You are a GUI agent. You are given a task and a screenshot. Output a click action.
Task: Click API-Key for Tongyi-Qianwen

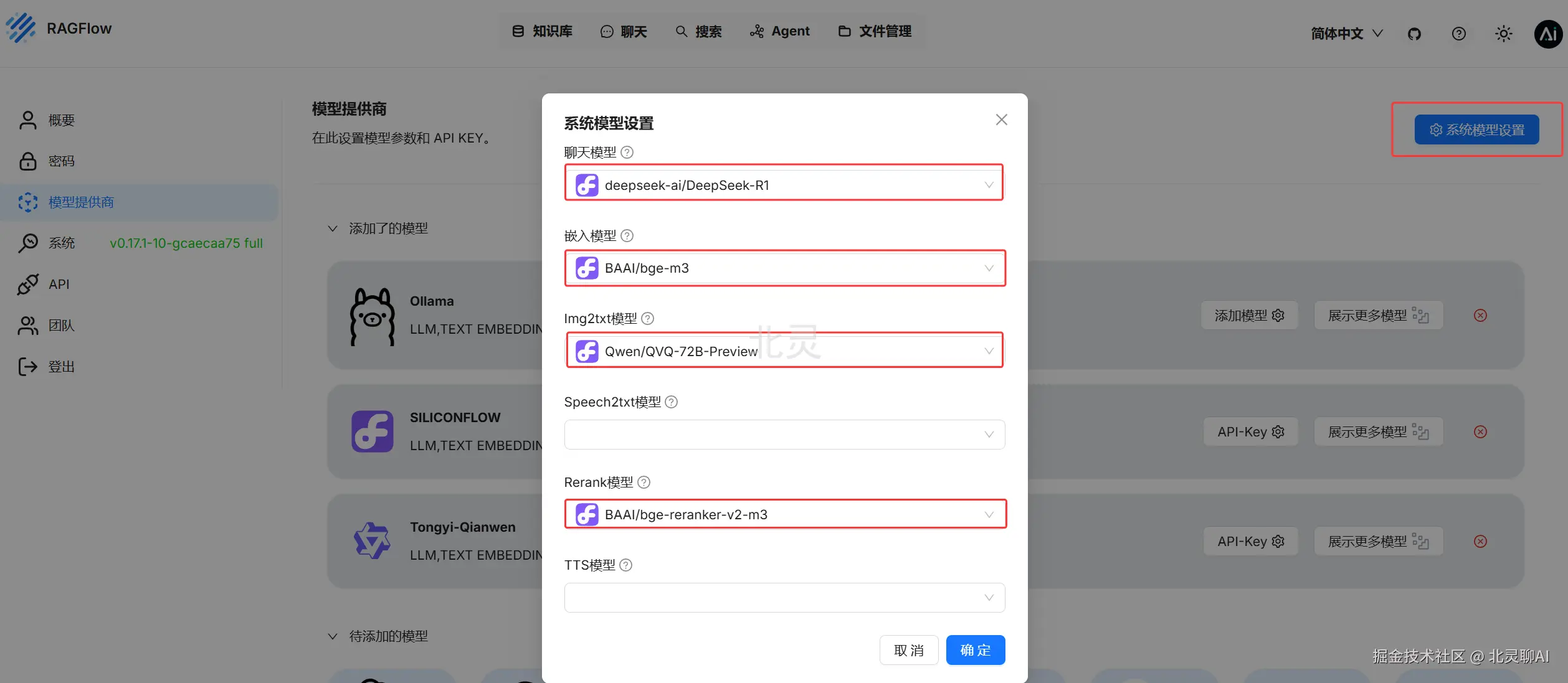tap(1250, 541)
